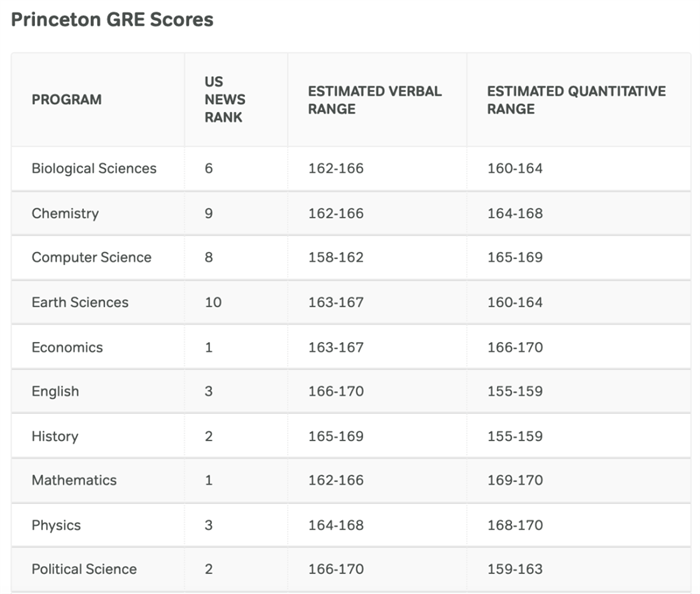Click the ESTIMATED VERBAL RANGE header
700x594 pixels.
(x=374, y=99)
